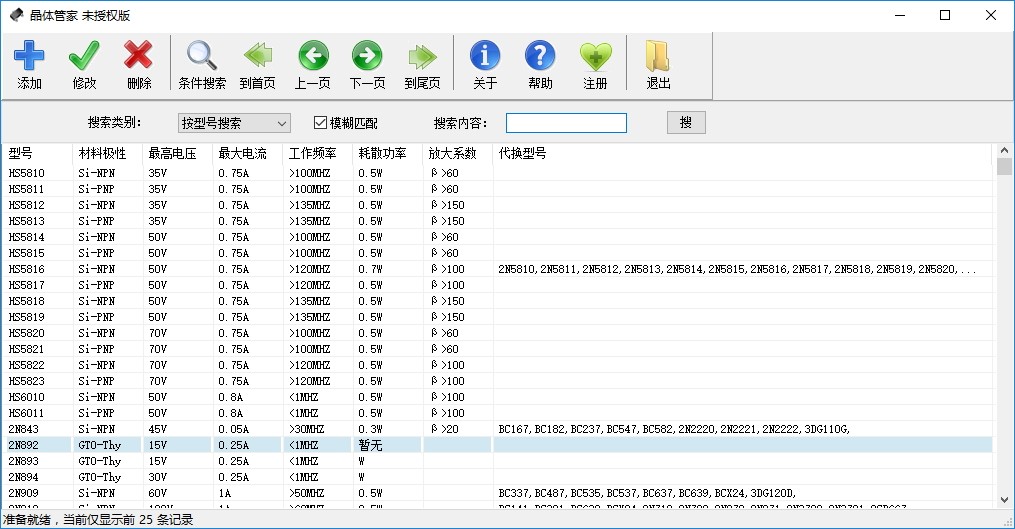Open 条件搜索 conditional search magnifier
This screenshot has width=1015, height=529.
point(202,56)
